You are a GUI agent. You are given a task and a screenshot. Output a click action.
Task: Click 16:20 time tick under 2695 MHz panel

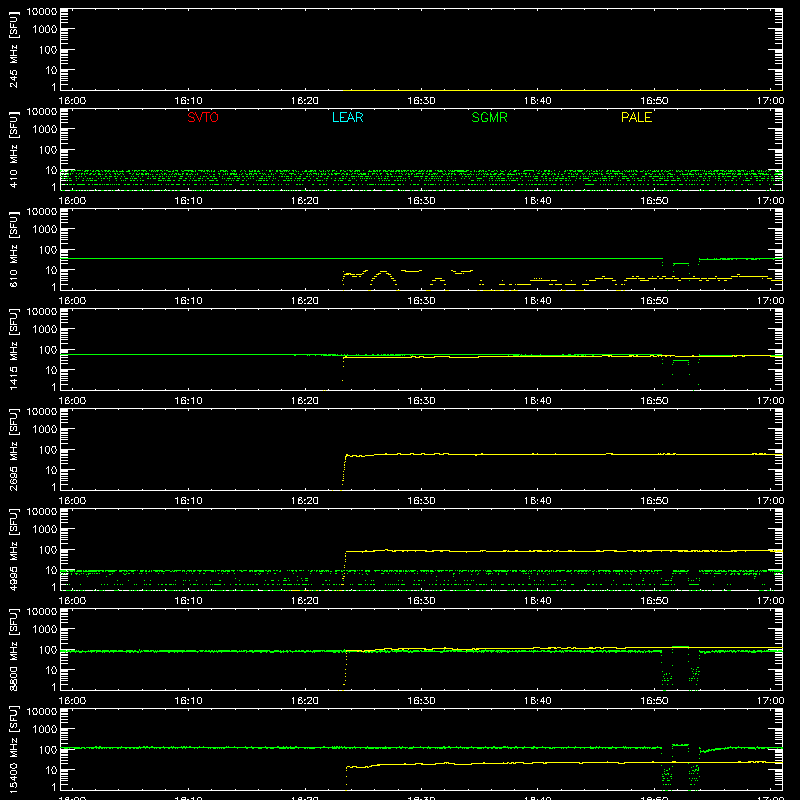coord(305,501)
